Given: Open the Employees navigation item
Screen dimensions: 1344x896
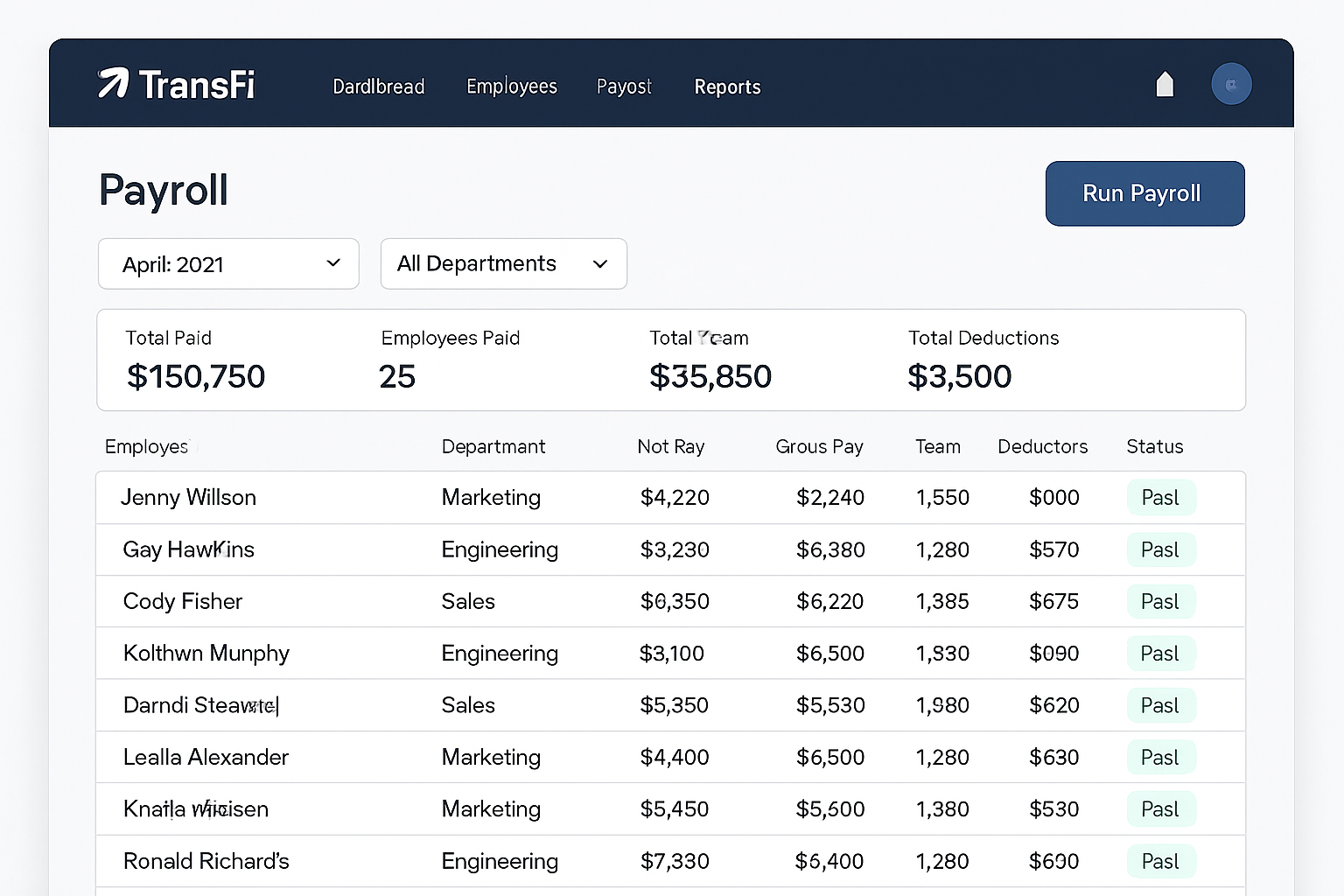Looking at the screenshot, I should tap(512, 87).
